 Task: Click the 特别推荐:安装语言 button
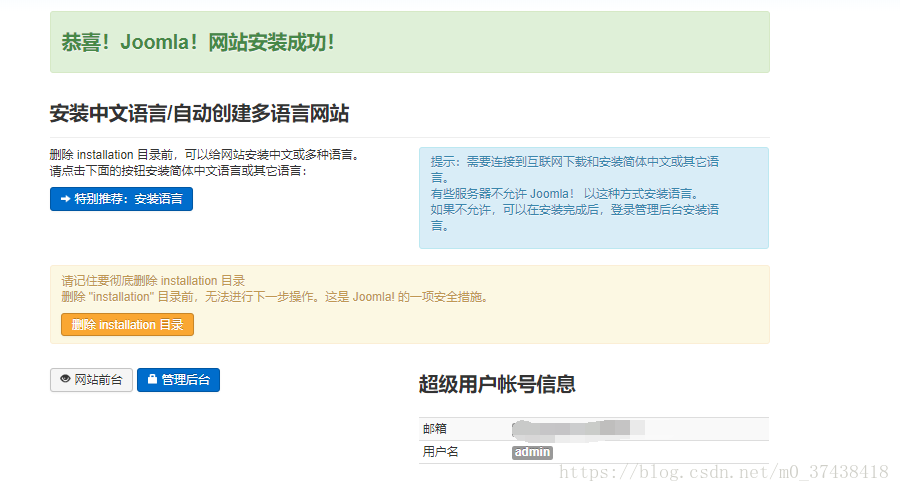(121, 199)
